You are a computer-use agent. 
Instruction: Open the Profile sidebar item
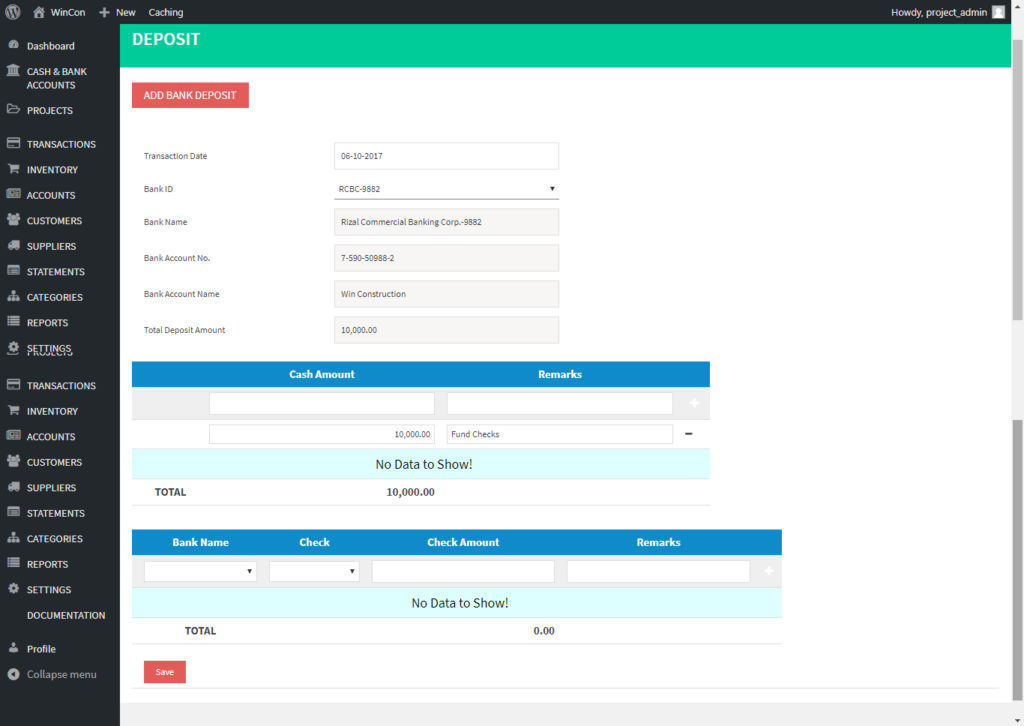click(x=41, y=649)
